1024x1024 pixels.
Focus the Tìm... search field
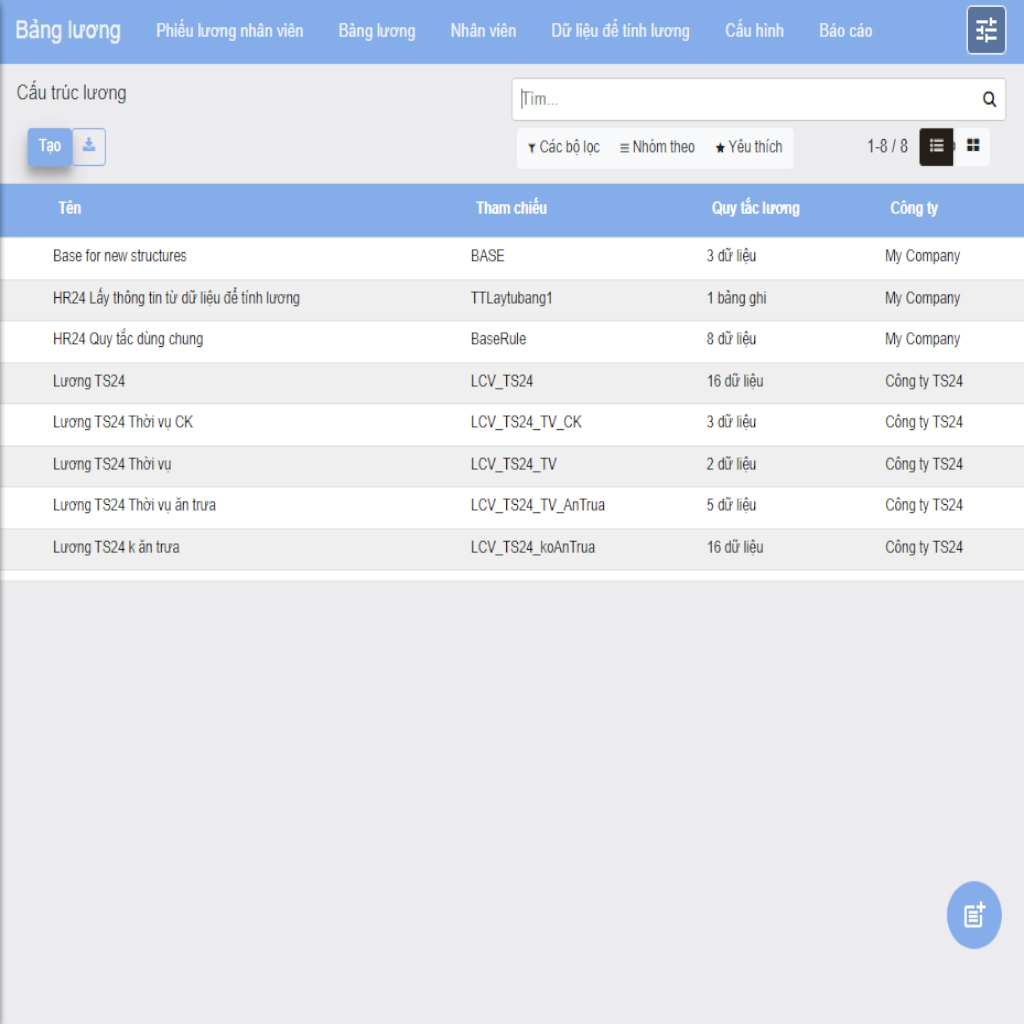click(x=745, y=99)
